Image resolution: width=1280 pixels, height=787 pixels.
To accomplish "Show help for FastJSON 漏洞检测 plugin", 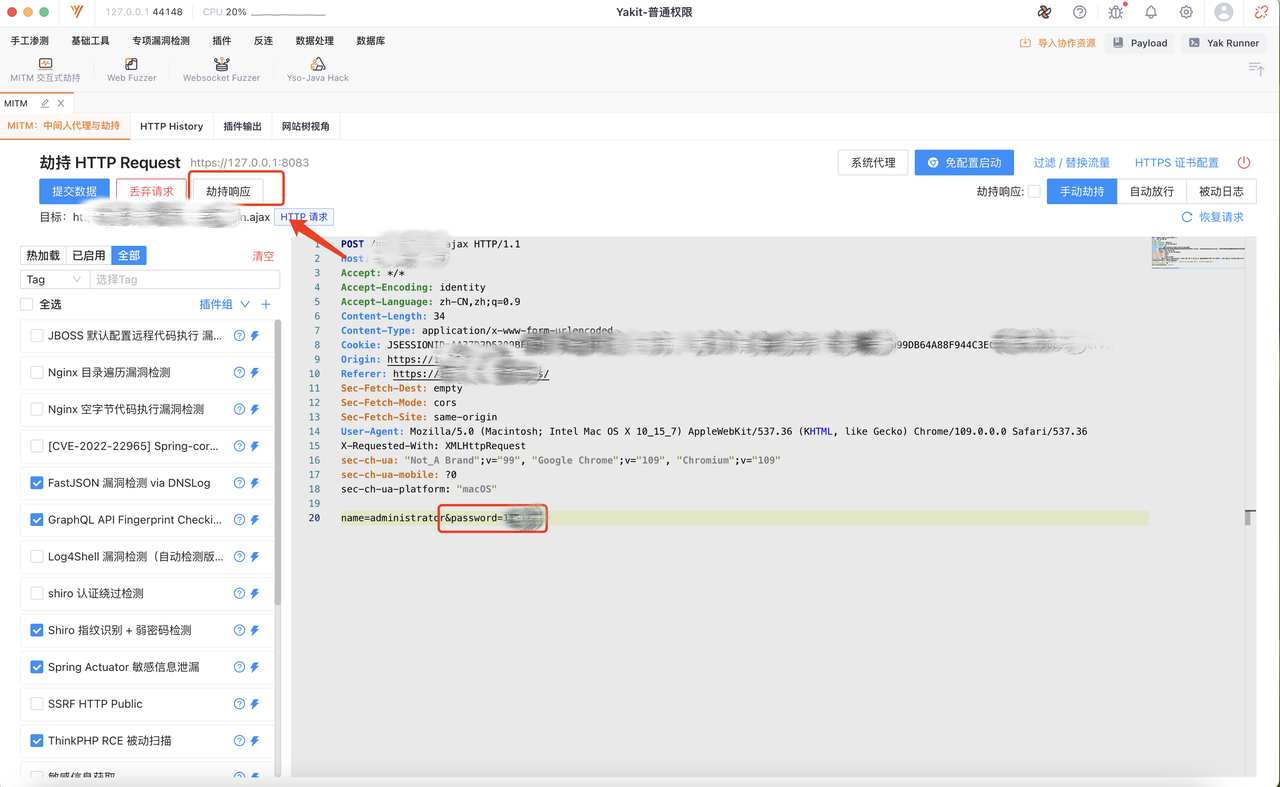I will pos(239,483).
